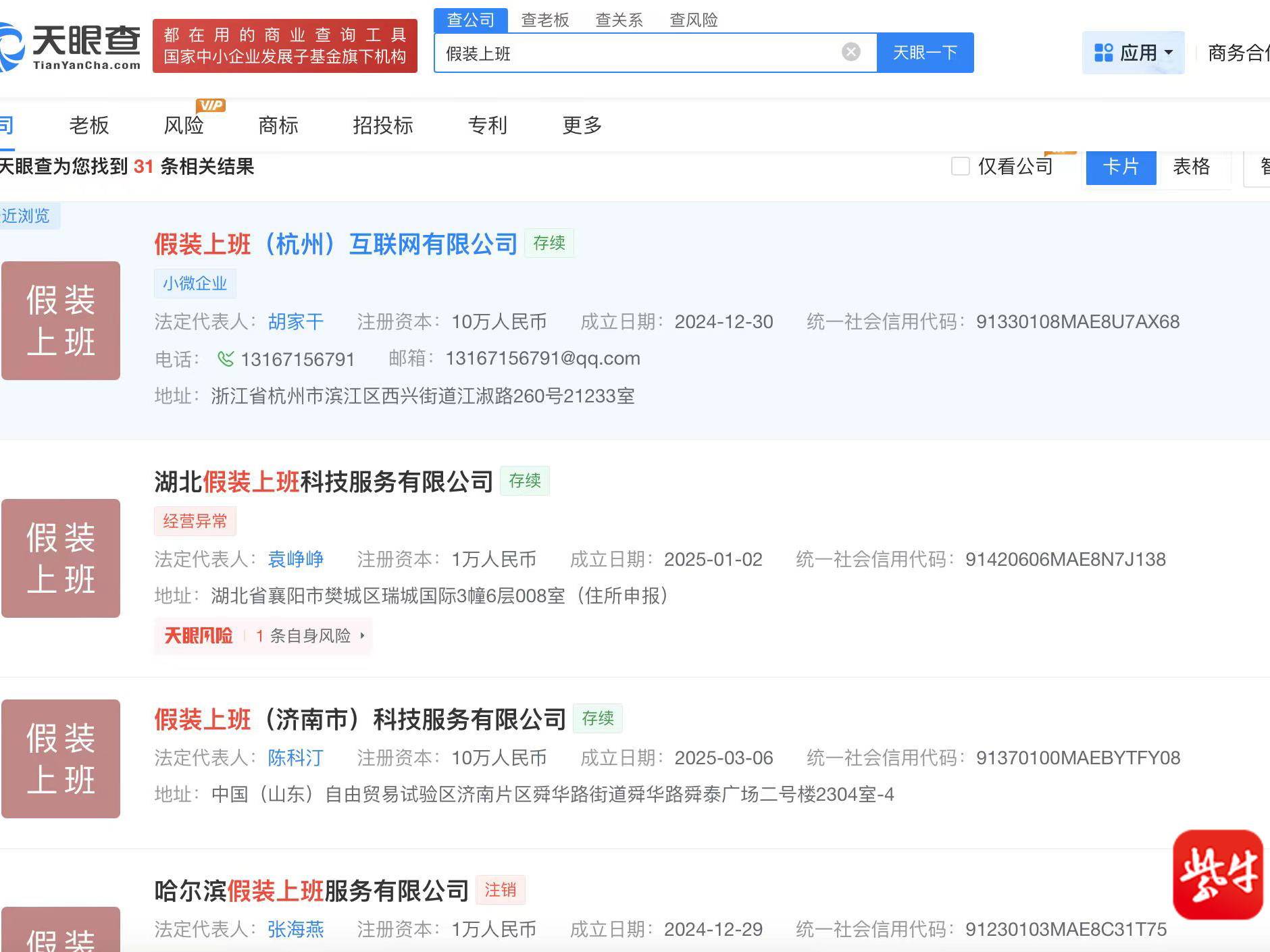Open 哈尔滨假装上班服务有限公司
1270x952 pixels.
pos(311,891)
